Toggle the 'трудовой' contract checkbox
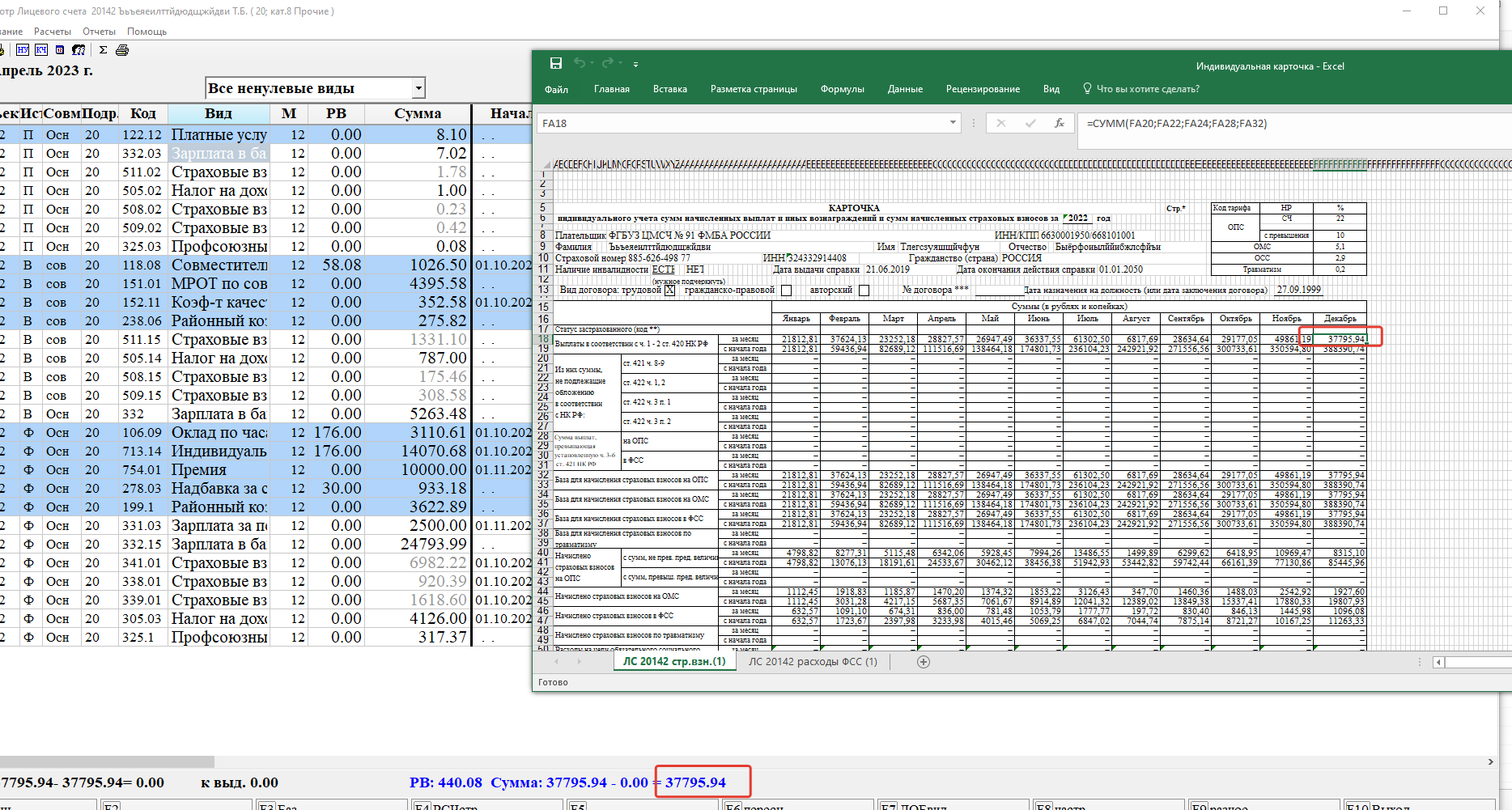The height and width of the screenshot is (810, 1512). coord(669,290)
